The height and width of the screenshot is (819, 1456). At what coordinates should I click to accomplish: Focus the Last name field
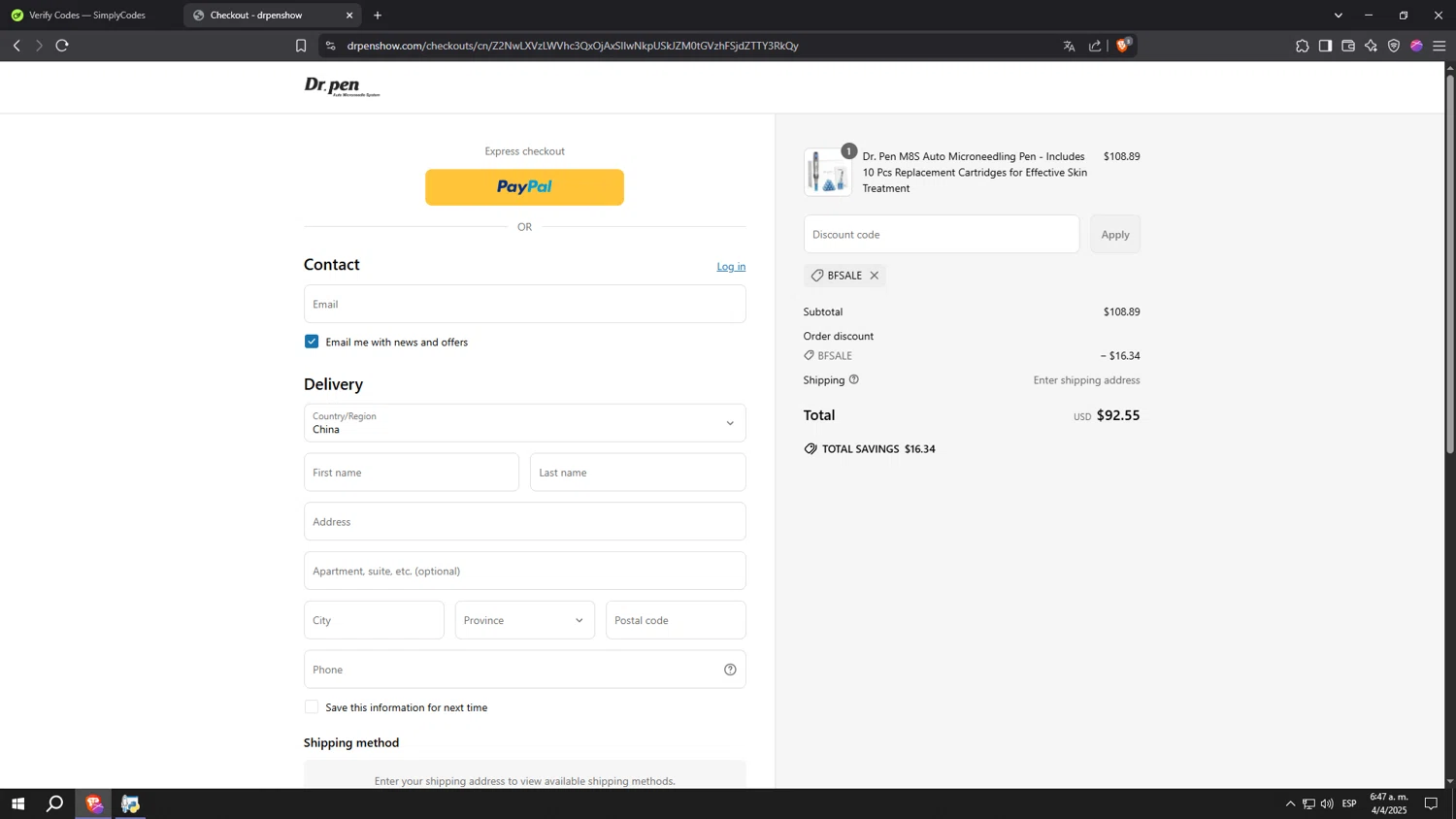(x=638, y=473)
